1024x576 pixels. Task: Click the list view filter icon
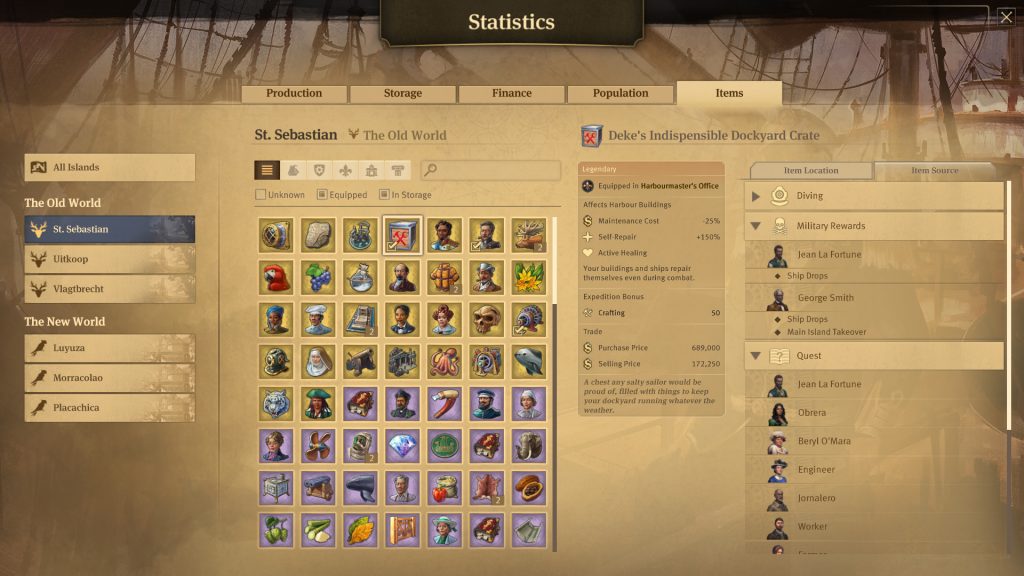pyautogui.click(x=267, y=170)
